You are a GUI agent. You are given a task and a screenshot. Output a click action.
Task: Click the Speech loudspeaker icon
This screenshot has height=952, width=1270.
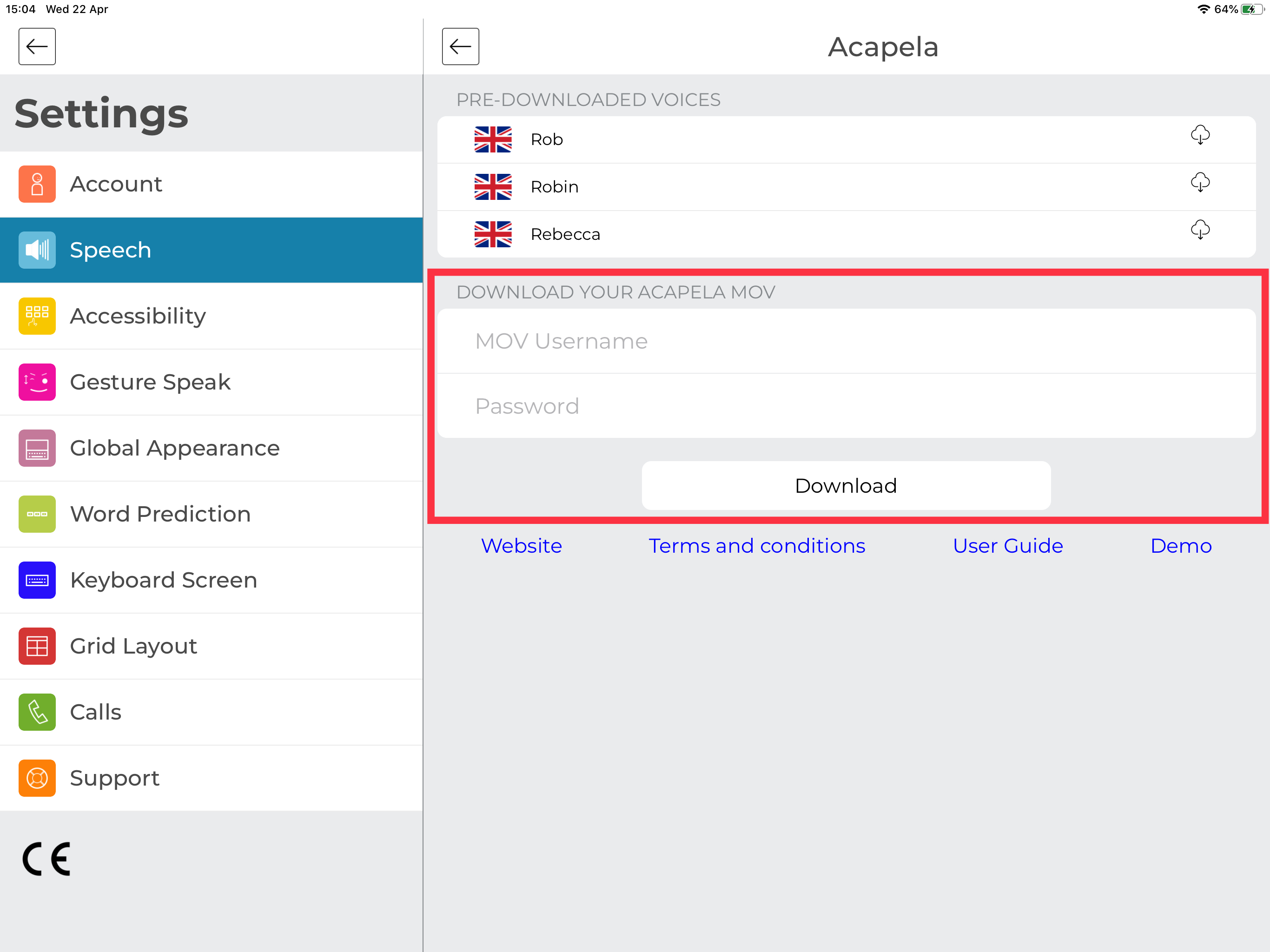click(x=37, y=251)
